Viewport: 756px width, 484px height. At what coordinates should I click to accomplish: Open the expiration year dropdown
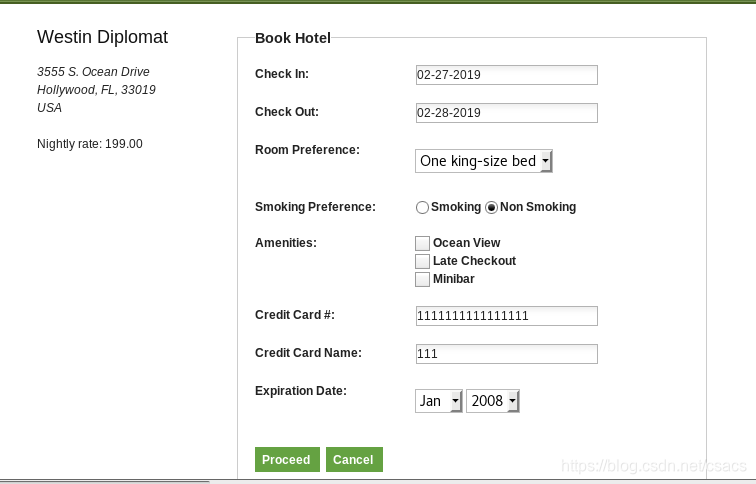(492, 401)
